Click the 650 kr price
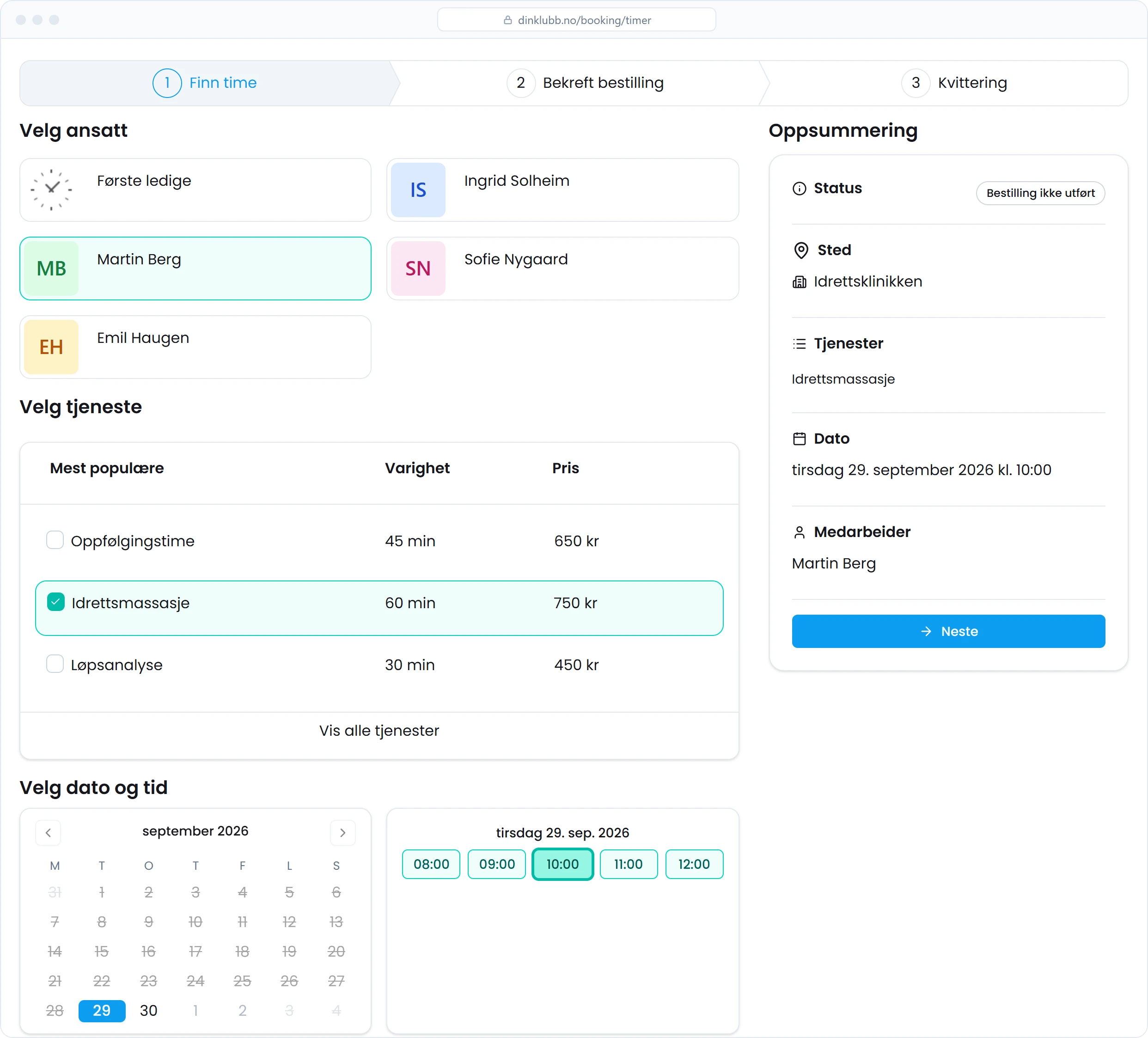 coord(576,541)
